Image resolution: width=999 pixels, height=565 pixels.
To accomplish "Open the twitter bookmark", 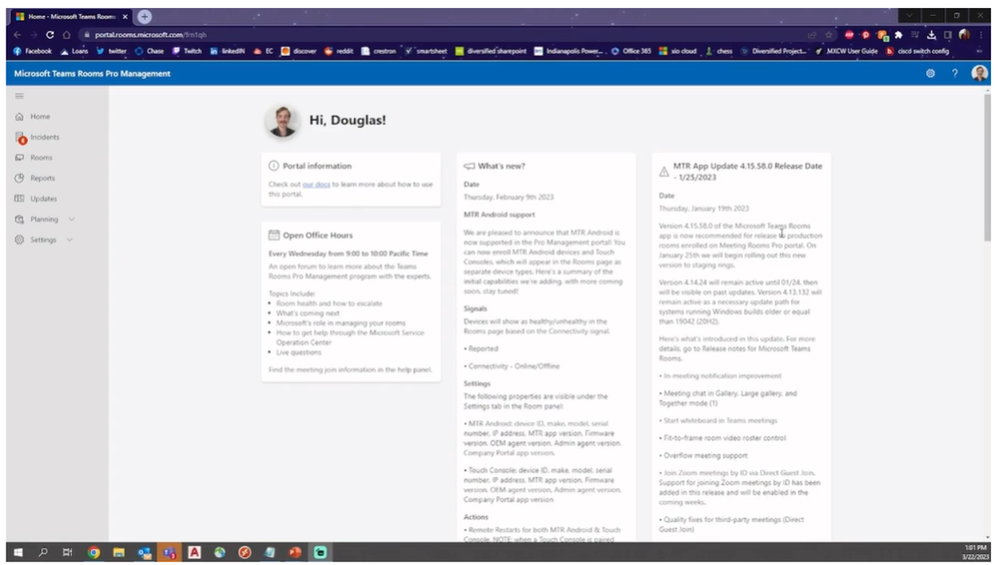I will 111,52.
